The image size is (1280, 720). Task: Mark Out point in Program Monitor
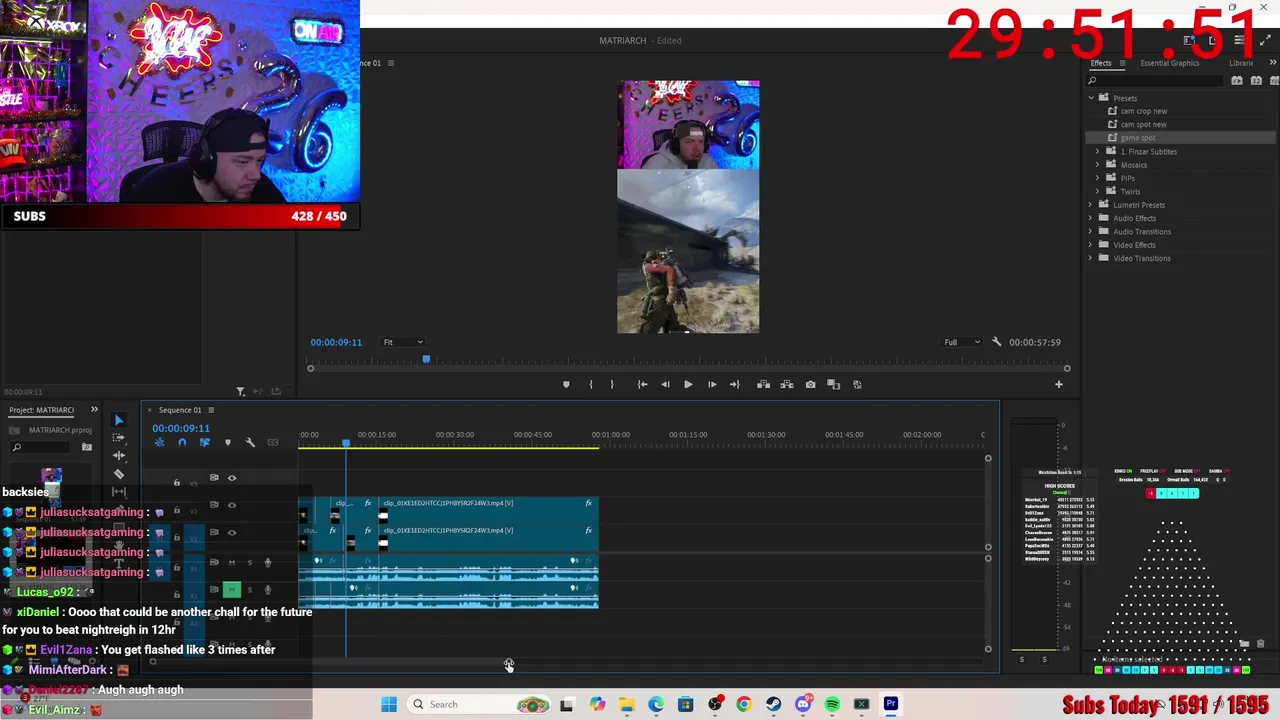coord(612,384)
